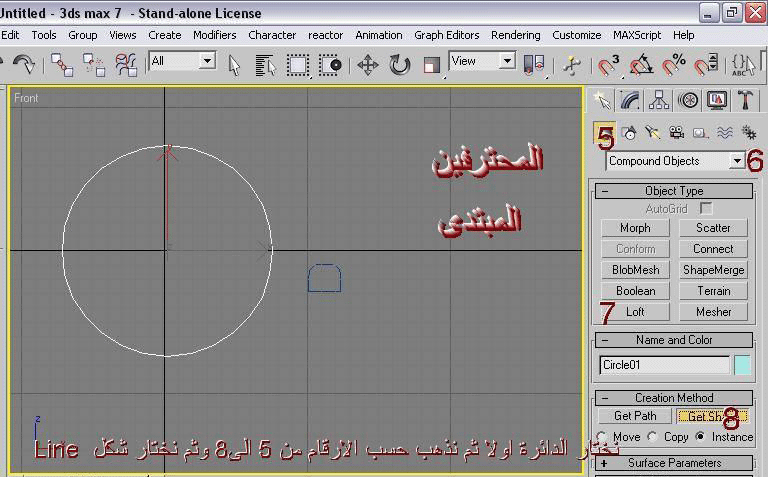Open the Motion command panel tab
This screenshot has height=477, width=768.
pyautogui.click(x=688, y=100)
